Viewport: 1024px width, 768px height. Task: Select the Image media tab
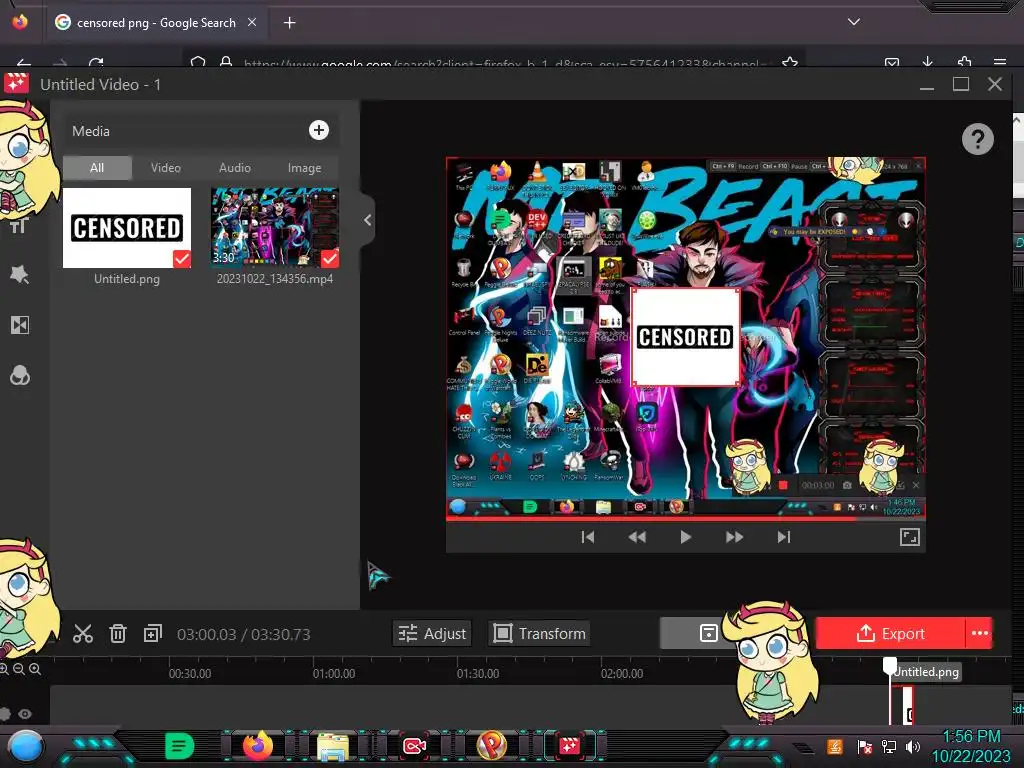click(304, 168)
